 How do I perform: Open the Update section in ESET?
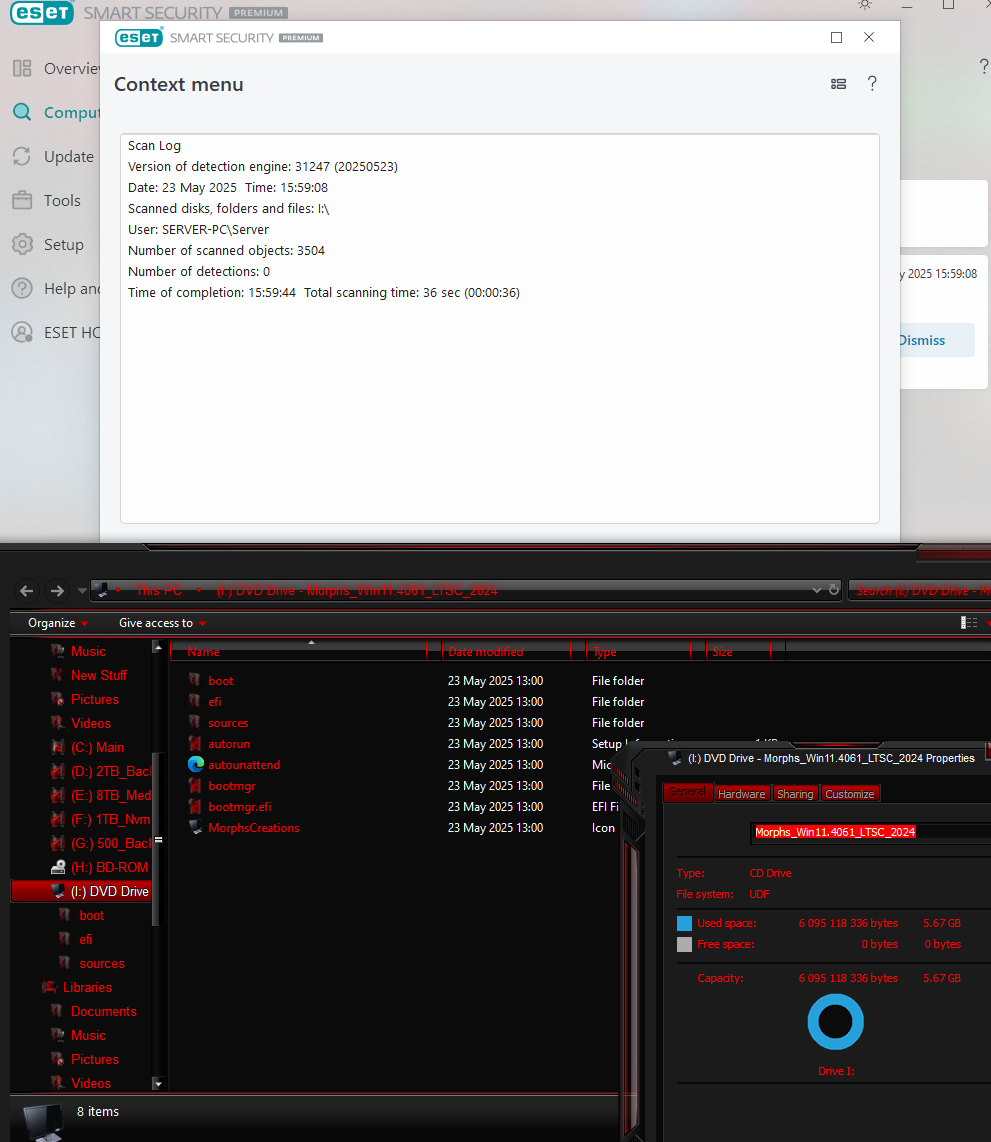click(x=53, y=157)
